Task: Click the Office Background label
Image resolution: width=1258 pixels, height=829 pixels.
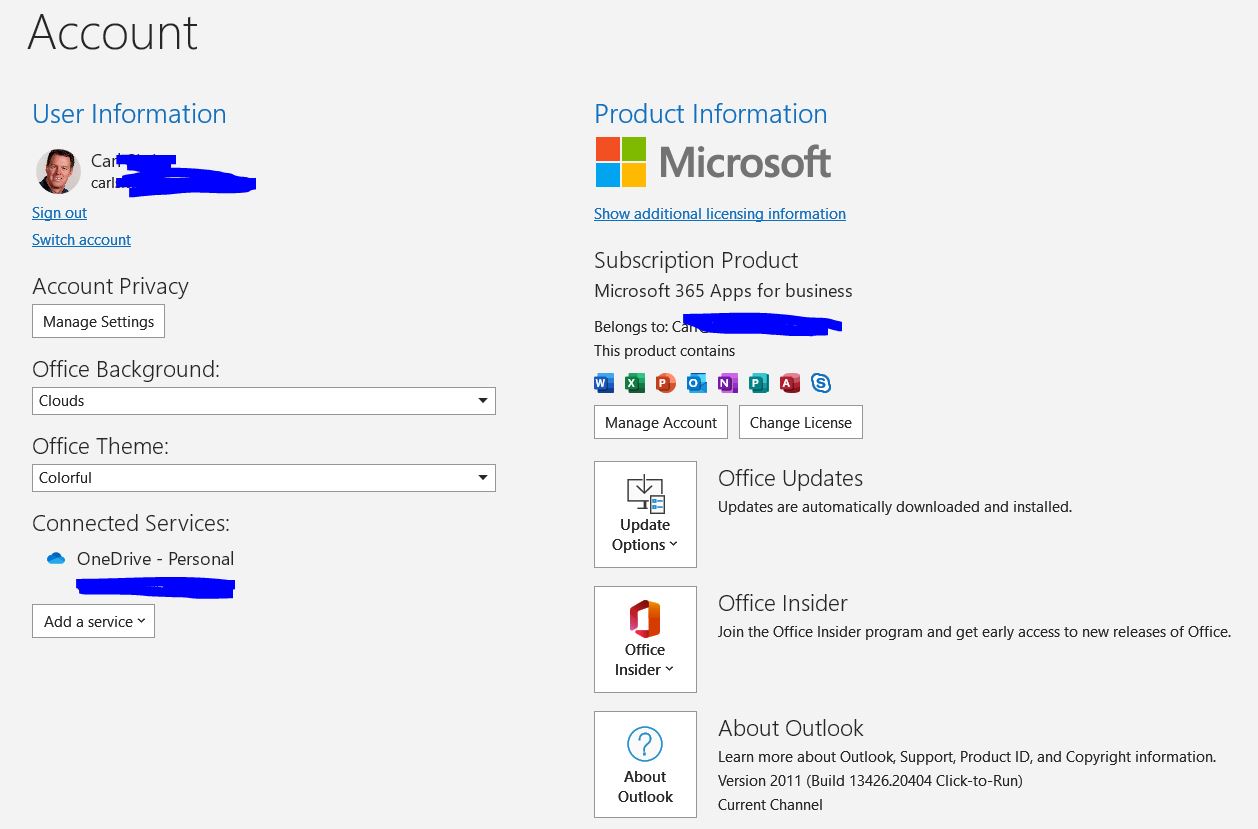Action: 126,369
